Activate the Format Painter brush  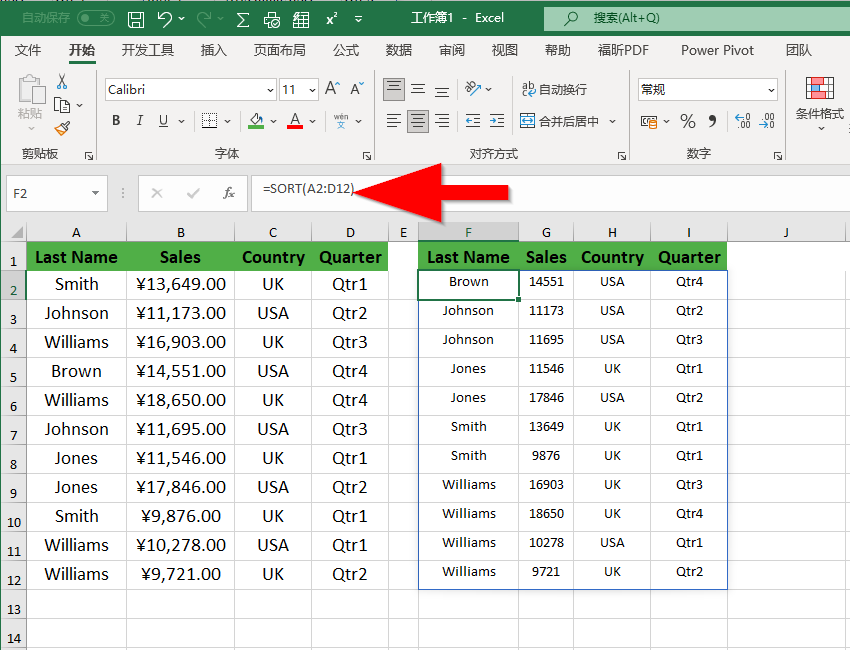pyautogui.click(x=62, y=128)
